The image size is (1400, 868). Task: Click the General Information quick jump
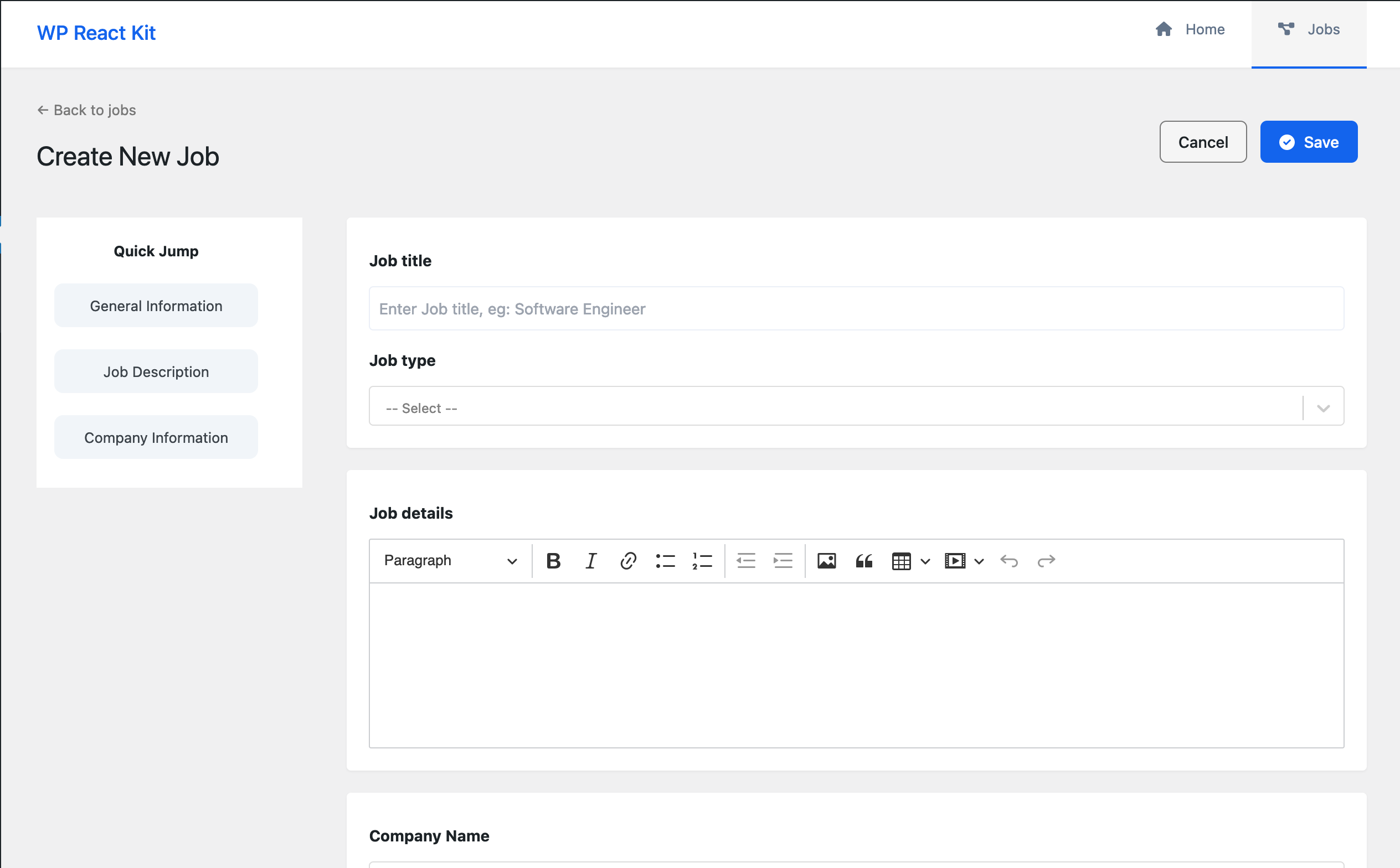tap(156, 306)
